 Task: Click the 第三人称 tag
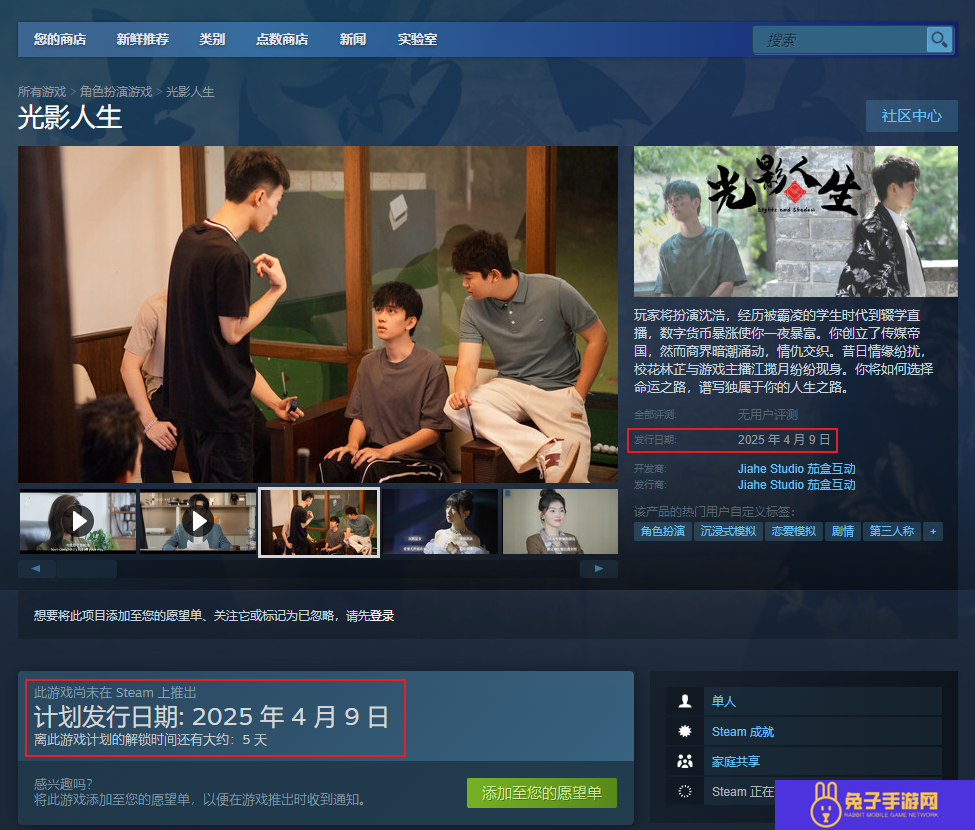point(892,531)
